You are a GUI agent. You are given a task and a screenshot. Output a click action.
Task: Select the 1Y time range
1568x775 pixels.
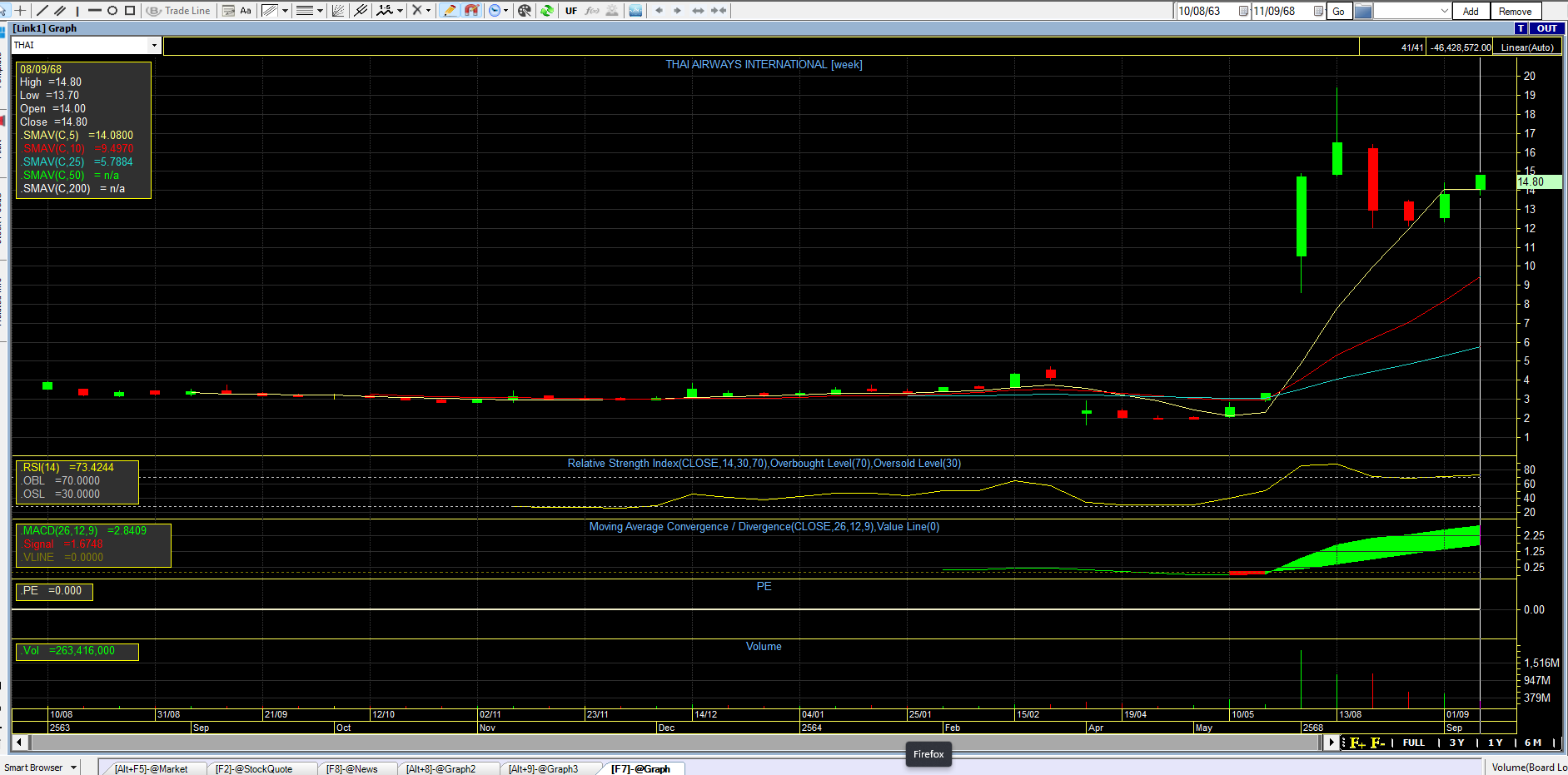click(1496, 743)
